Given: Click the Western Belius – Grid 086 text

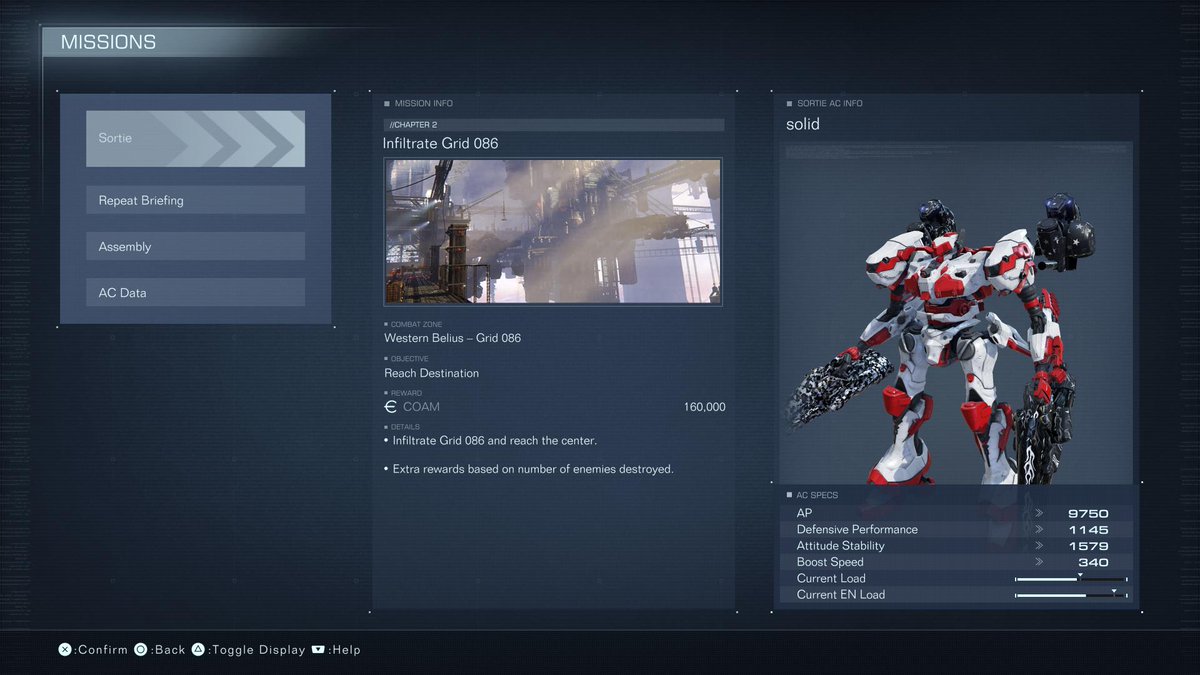Looking at the screenshot, I should (x=452, y=338).
